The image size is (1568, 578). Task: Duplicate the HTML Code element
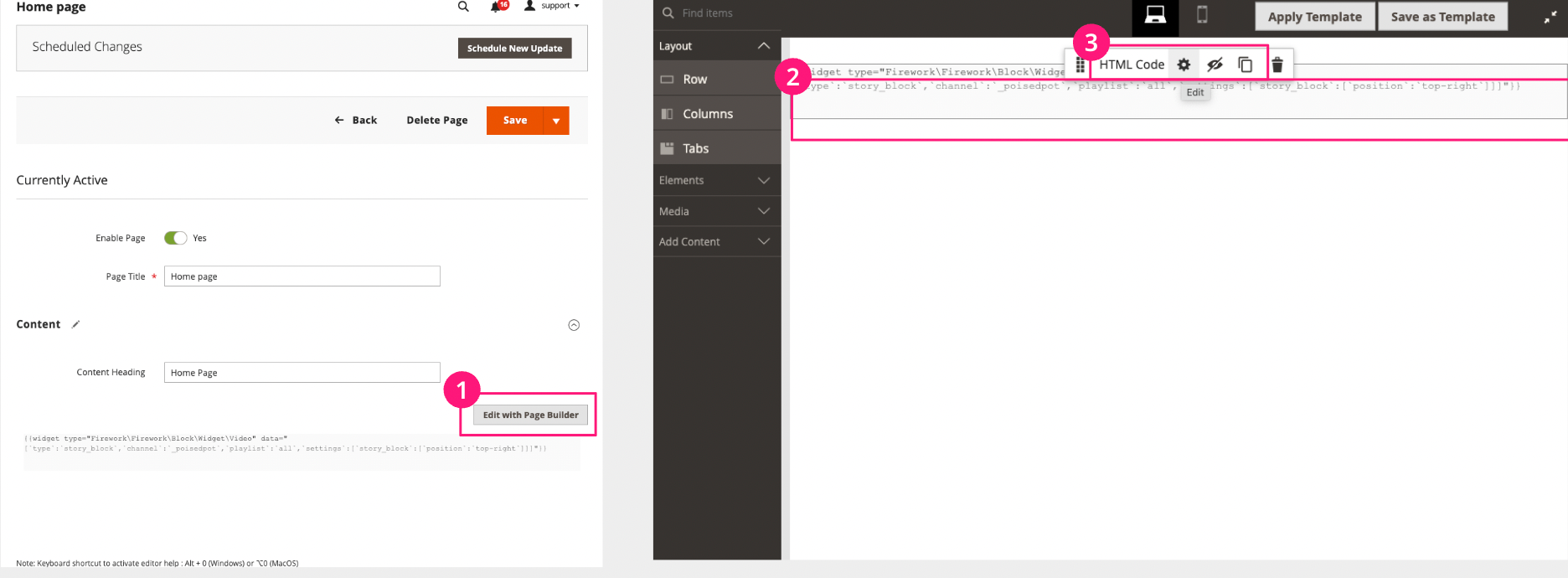(1246, 65)
